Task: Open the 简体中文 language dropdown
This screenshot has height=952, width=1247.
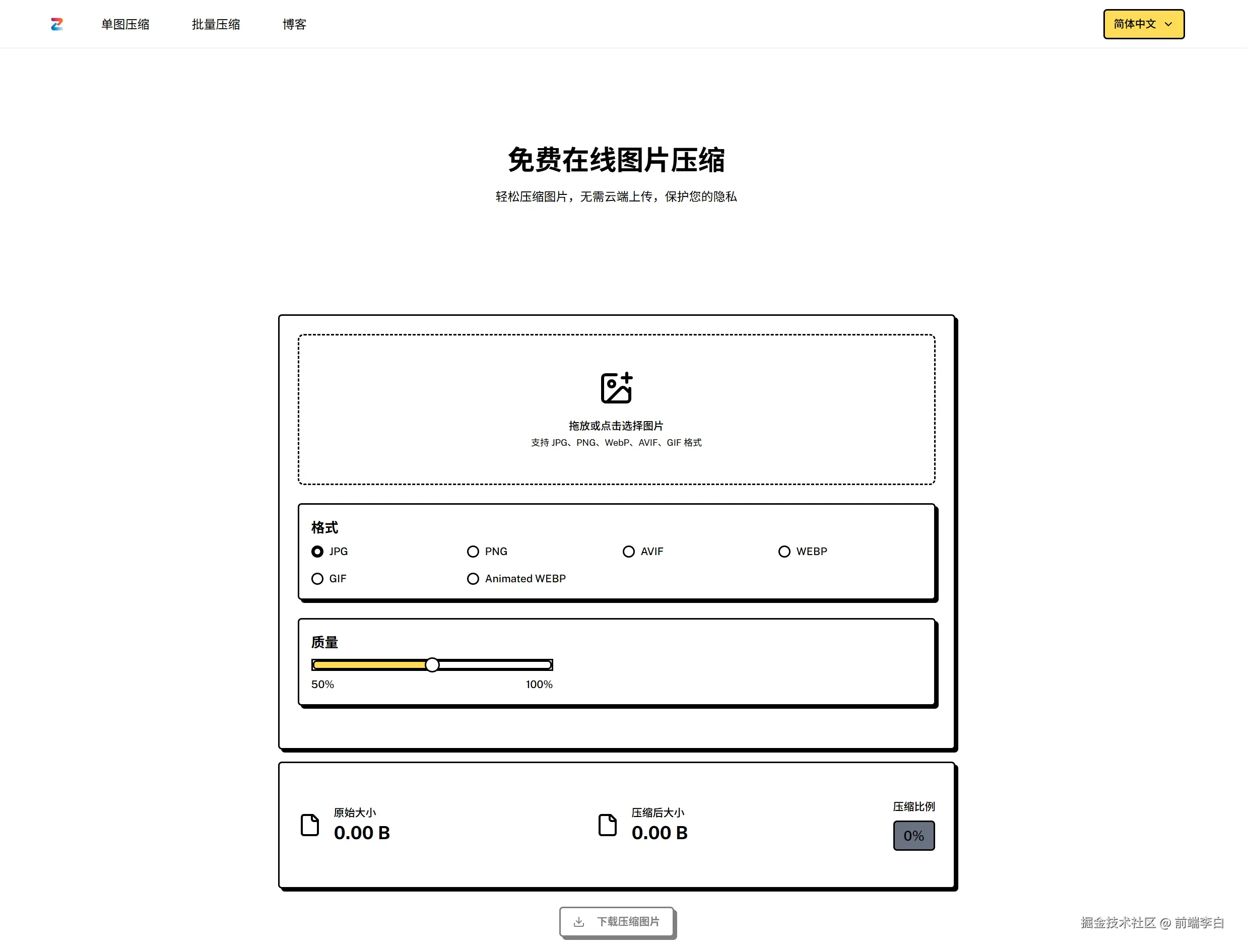Action: (1143, 24)
